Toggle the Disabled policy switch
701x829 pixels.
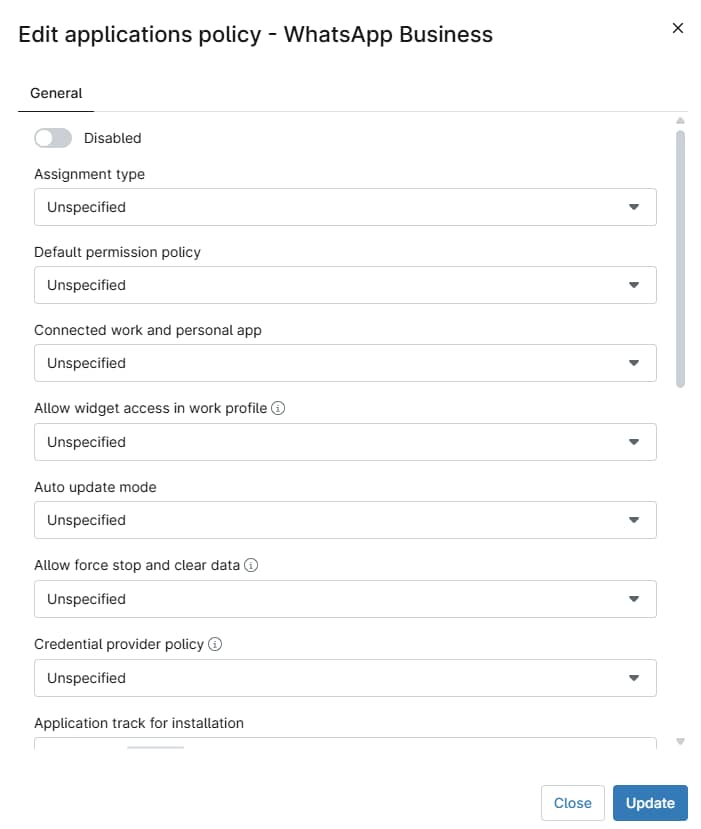click(53, 138)
